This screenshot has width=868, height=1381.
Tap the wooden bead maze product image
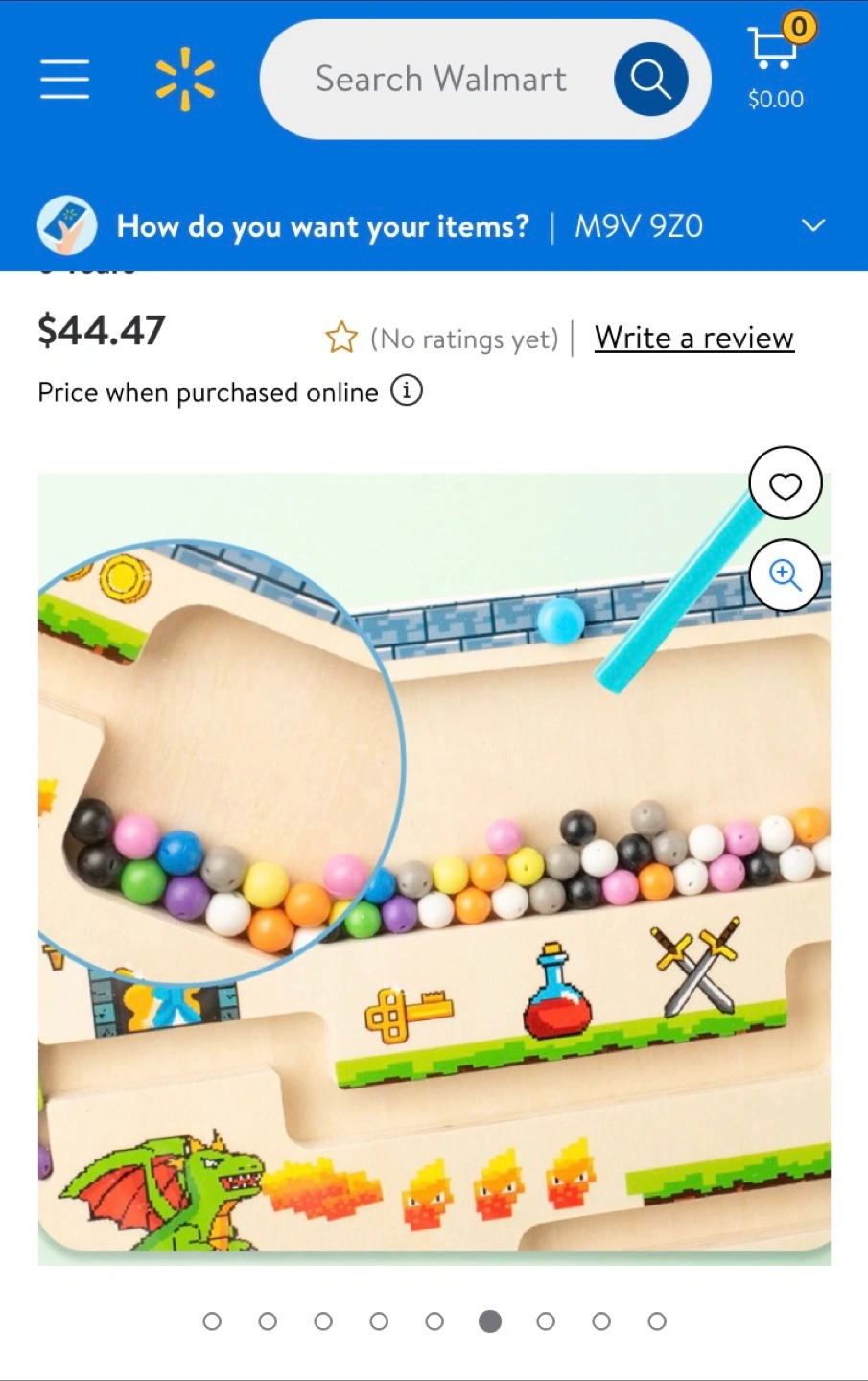click(434, 869)
